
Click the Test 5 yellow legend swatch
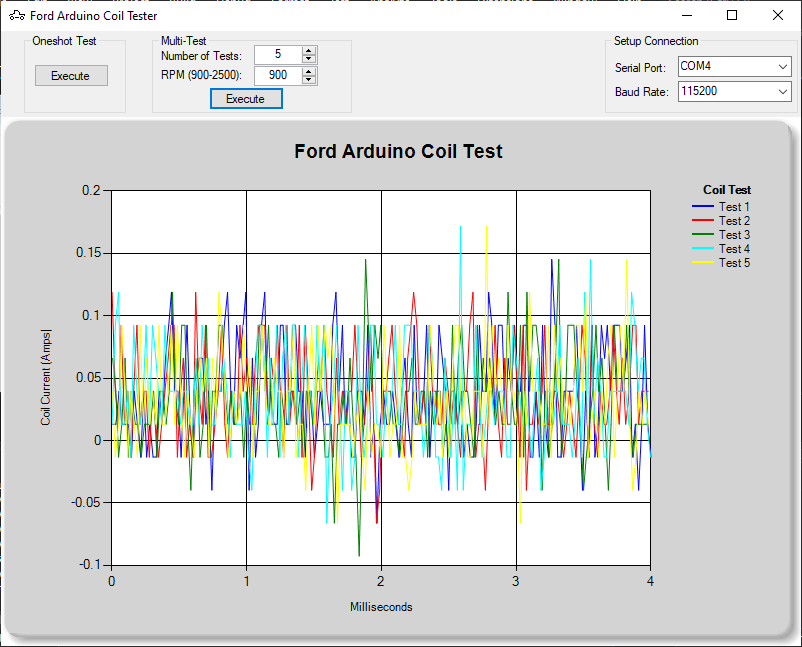(703, 263)
